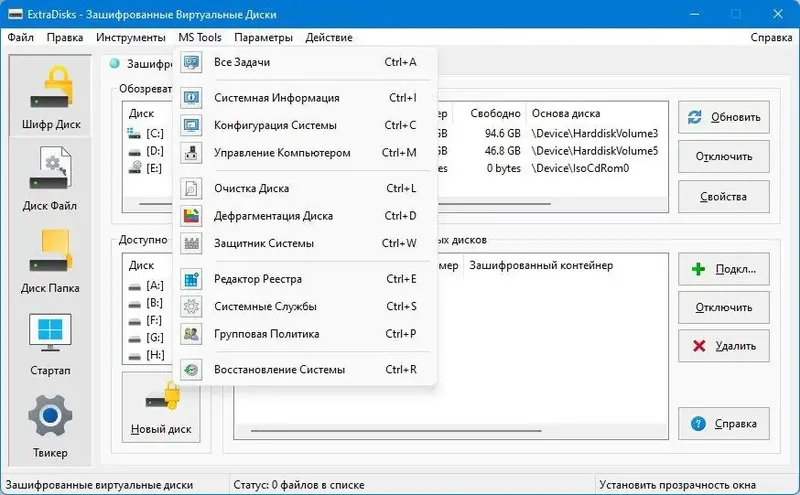Click the Групповая Политика icon
The height and width of the screenshot is (495, 800).
191,334
